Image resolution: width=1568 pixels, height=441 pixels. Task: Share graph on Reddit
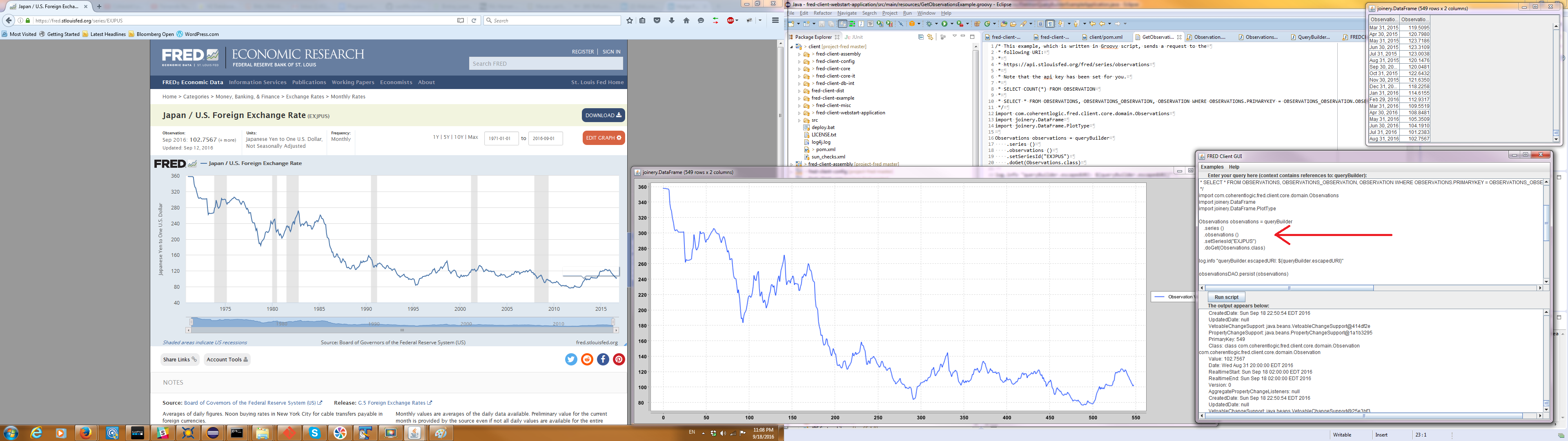click(587, 359)
